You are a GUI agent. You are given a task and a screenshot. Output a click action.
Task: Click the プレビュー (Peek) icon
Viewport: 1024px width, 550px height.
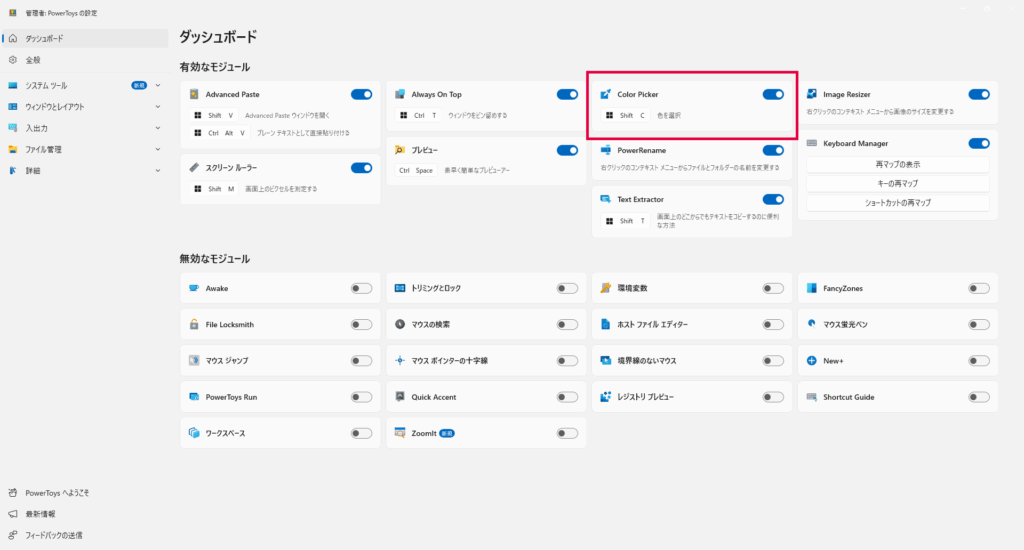[x=400, y=150]
